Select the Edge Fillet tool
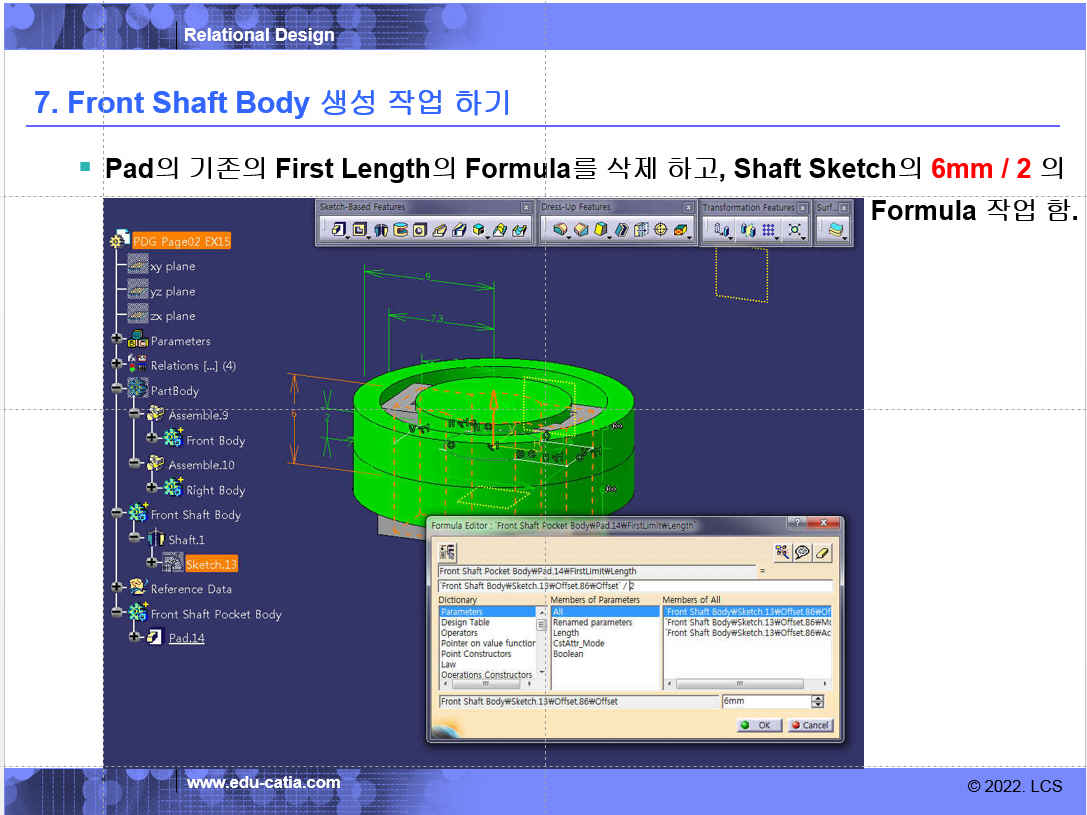Viewport: 1087px width, 815px height. [x=560, y=230]
